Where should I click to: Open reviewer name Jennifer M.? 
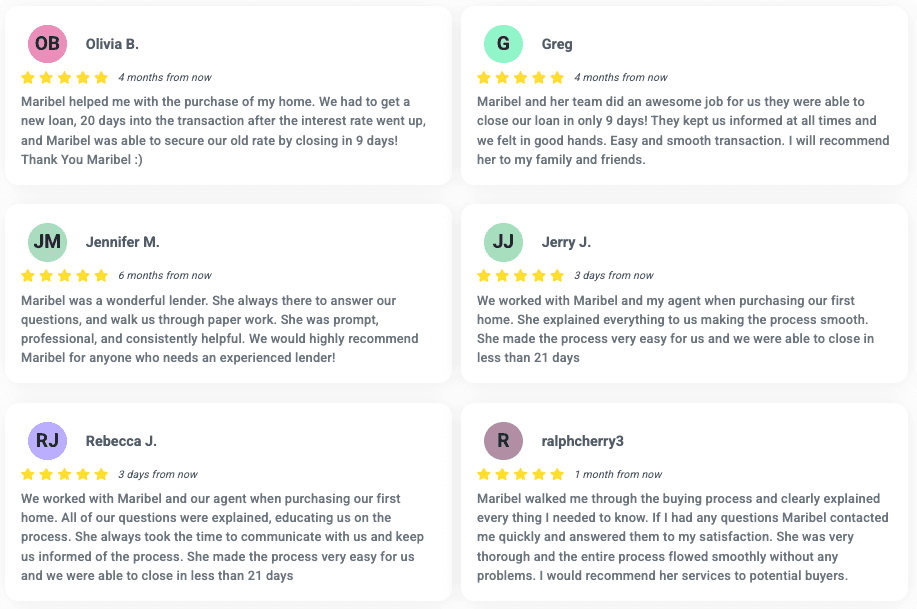pyautogui.click(x=122, y=242)
